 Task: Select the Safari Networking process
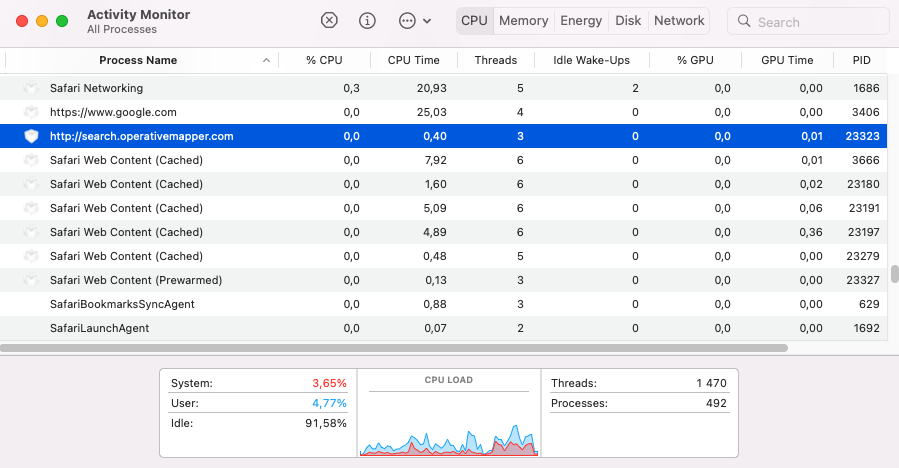tap(444, 88)
